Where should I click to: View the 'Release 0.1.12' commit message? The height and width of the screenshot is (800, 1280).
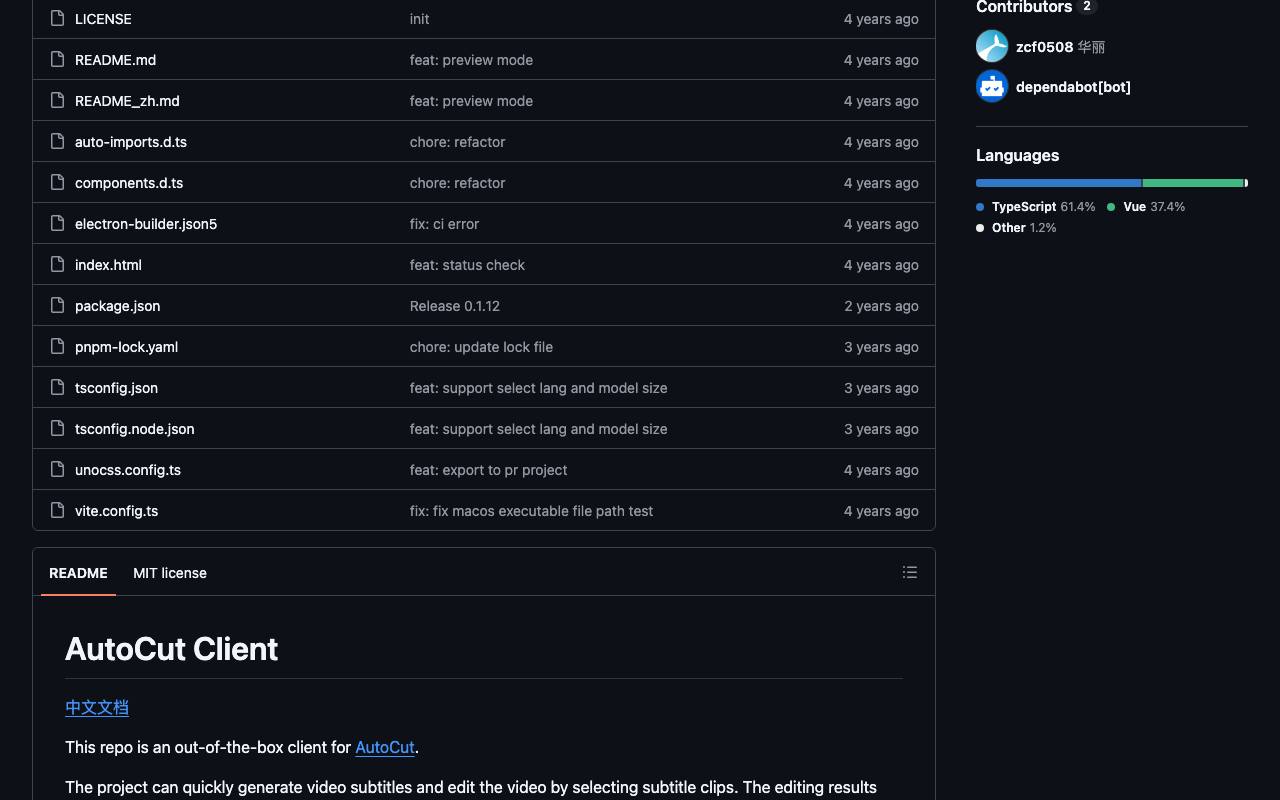pyautogui.click(x=455, y=306)
